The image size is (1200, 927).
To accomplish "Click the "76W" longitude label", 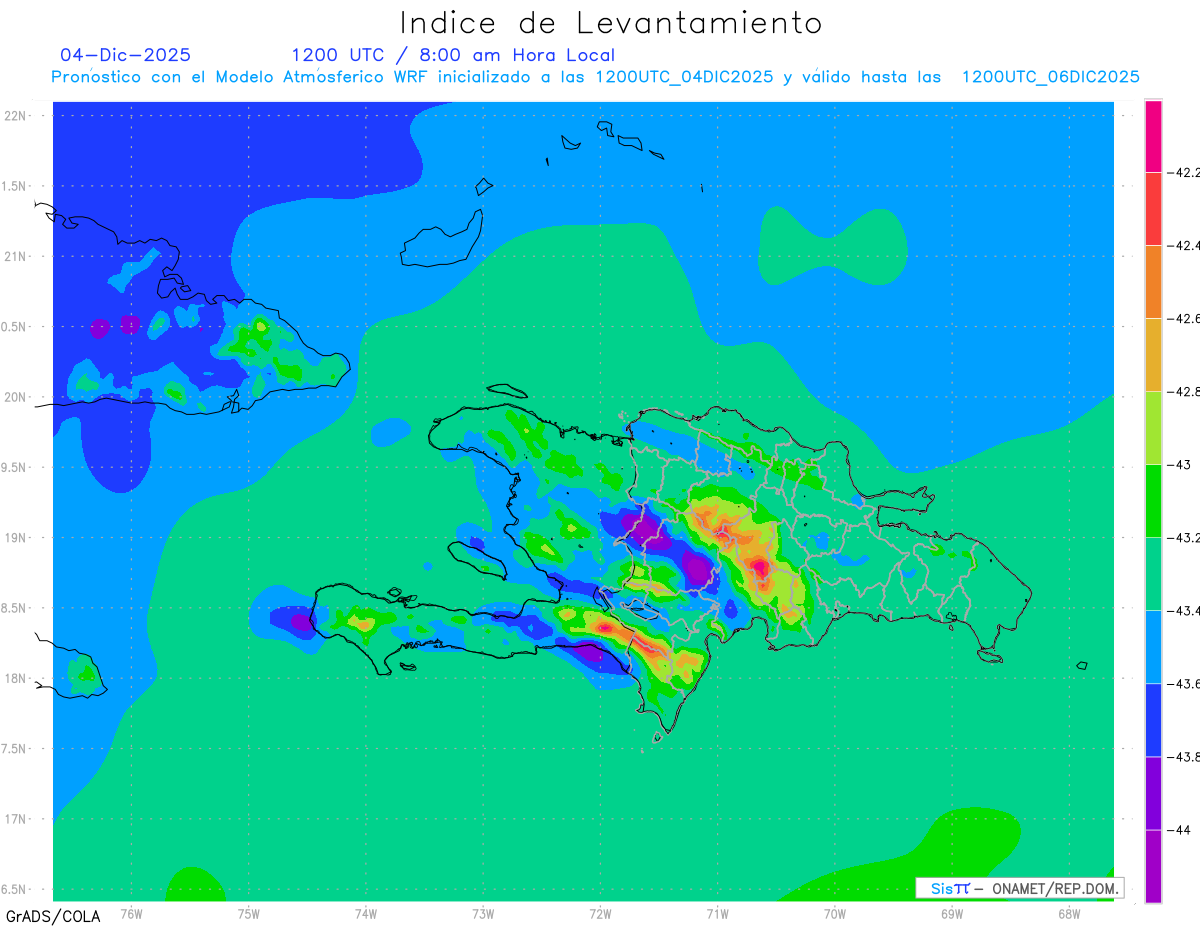I will tap(131, 913).
